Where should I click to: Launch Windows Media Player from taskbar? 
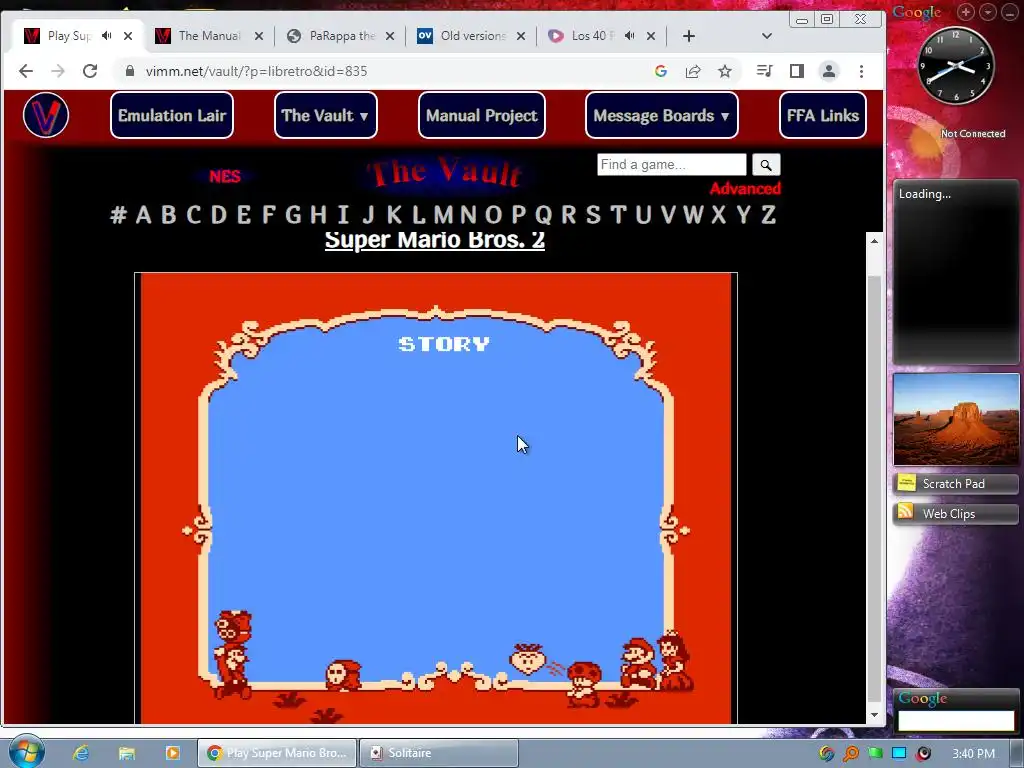coord(172,753)
